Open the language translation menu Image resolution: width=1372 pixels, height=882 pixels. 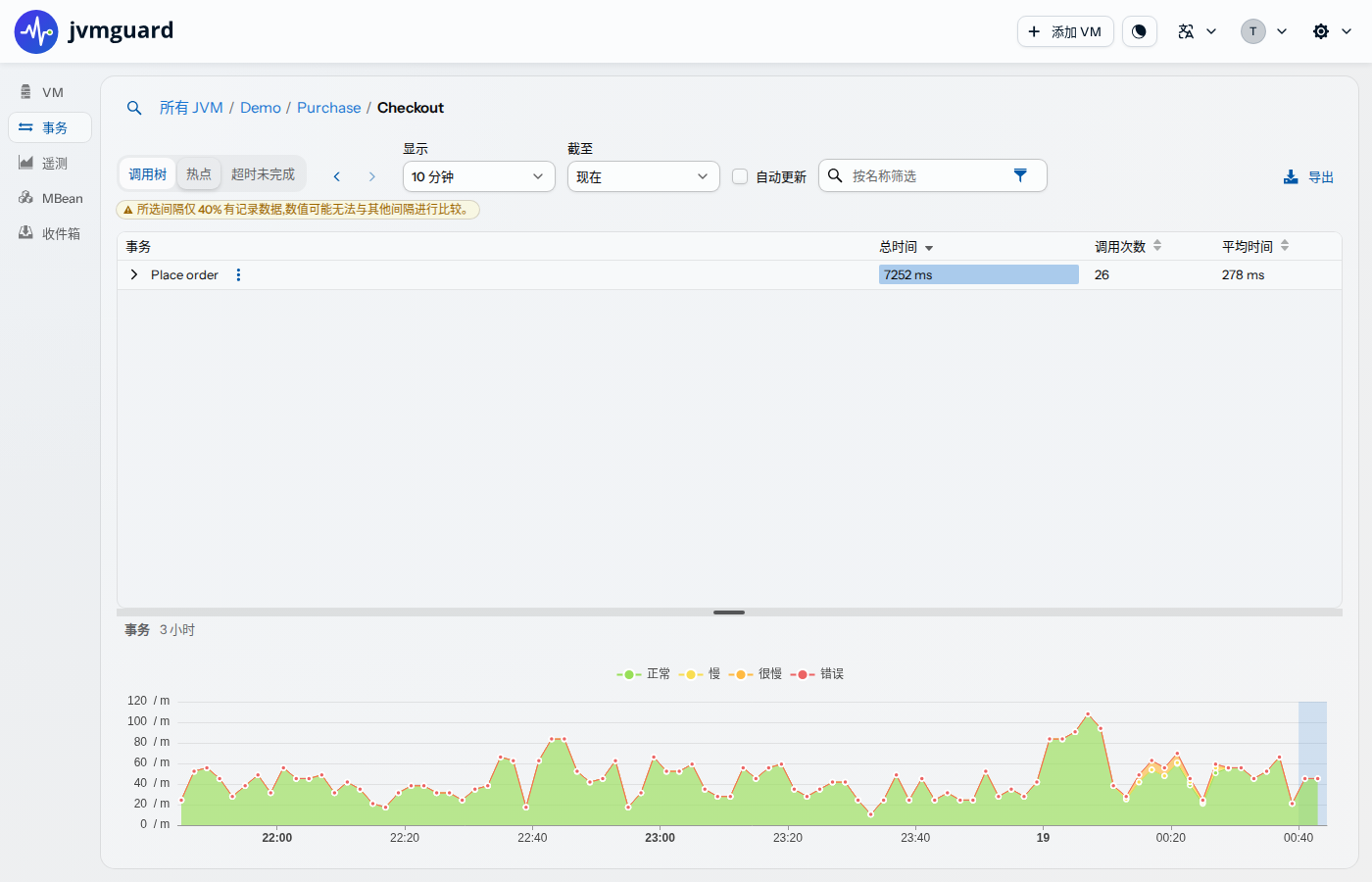click(x=1197, y=31)
